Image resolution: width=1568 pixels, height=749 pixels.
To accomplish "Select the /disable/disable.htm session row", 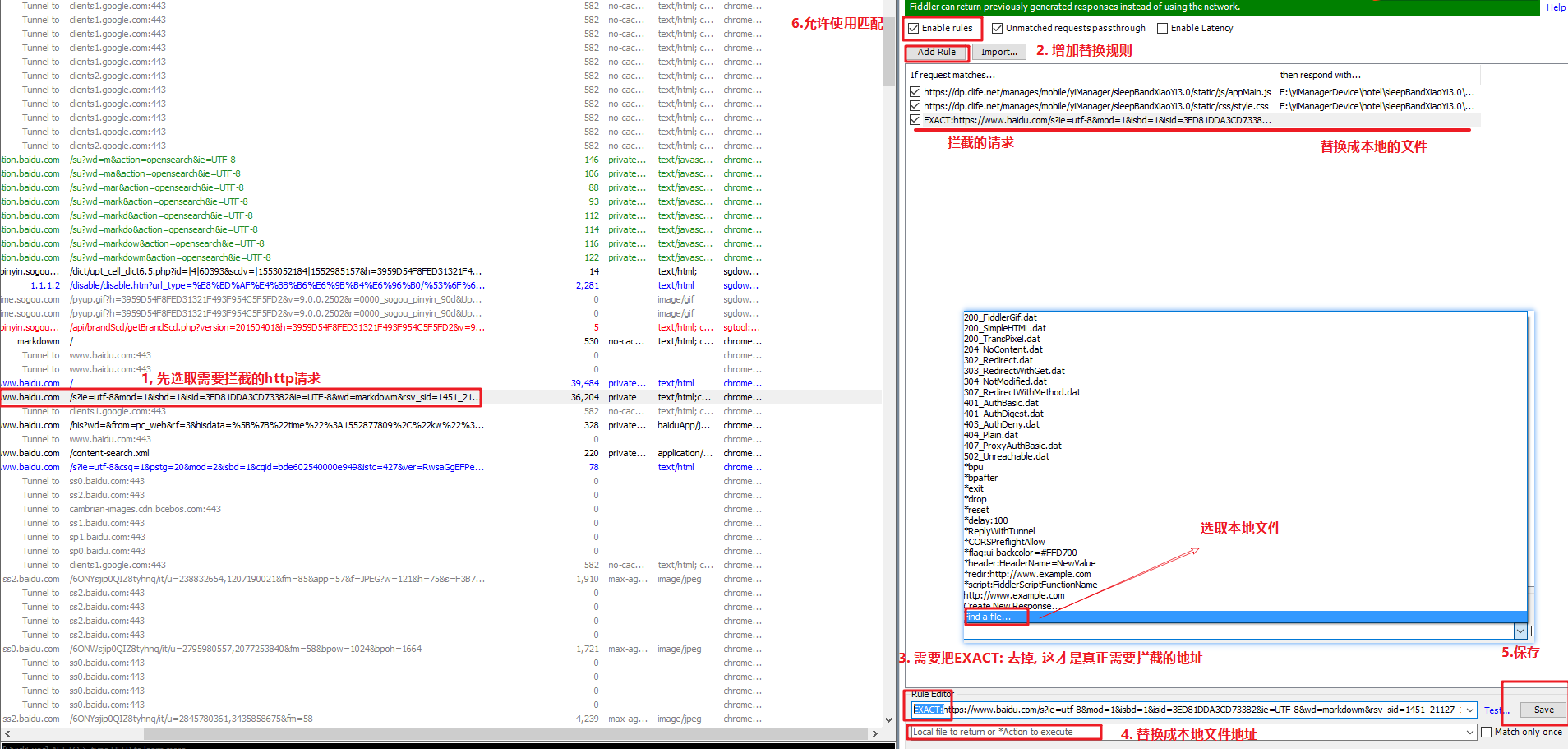I will click(x=440, y=285).
